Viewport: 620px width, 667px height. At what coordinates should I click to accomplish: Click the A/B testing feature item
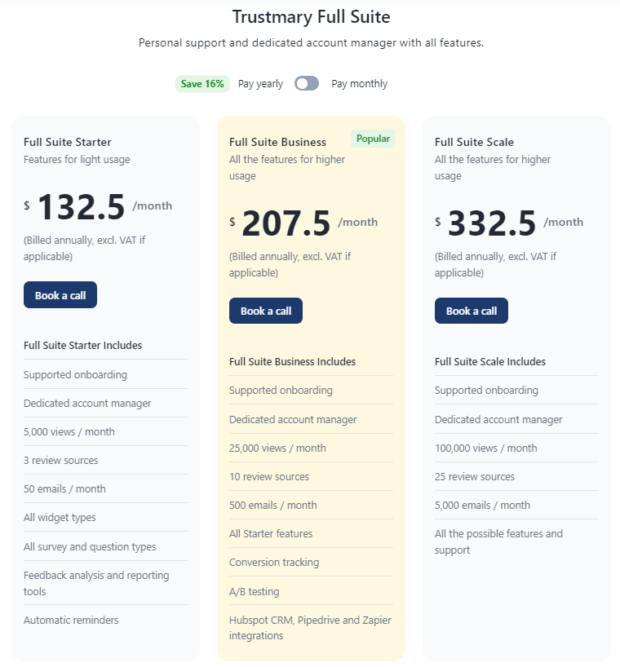(254, 591)
